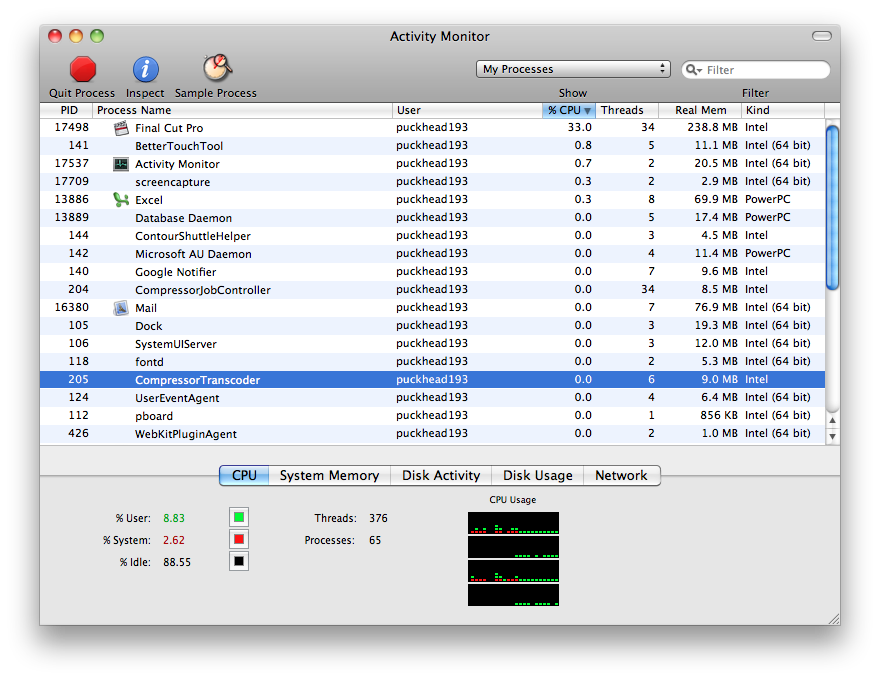Open the My Processes show dropdown
Viewport: 880px width, 680px height.
coord(573,69)
